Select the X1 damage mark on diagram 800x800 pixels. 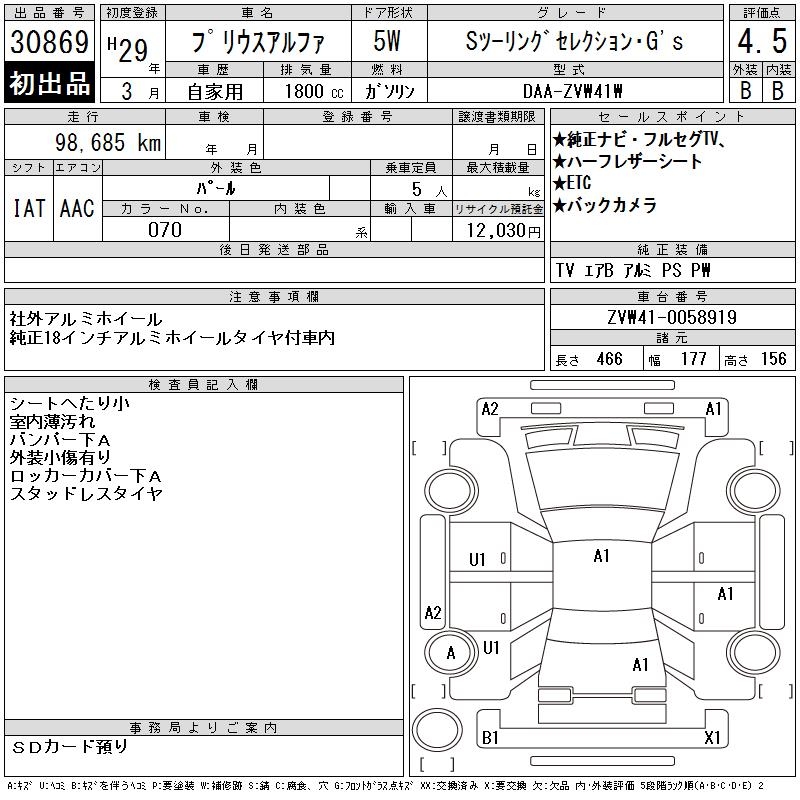tap(713, 738)
